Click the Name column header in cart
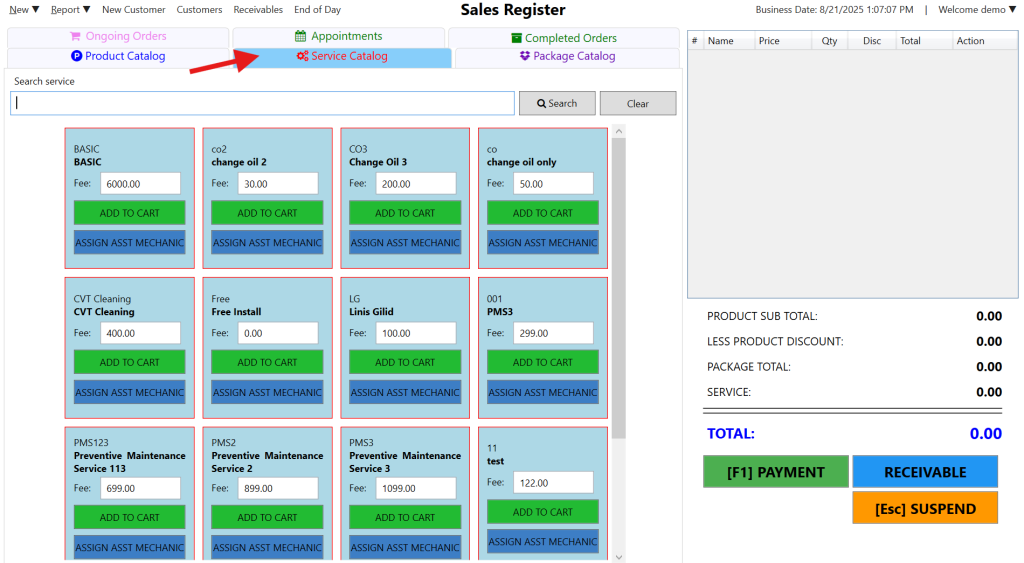The image size is (1024, 563). click(x=729, y=40)
